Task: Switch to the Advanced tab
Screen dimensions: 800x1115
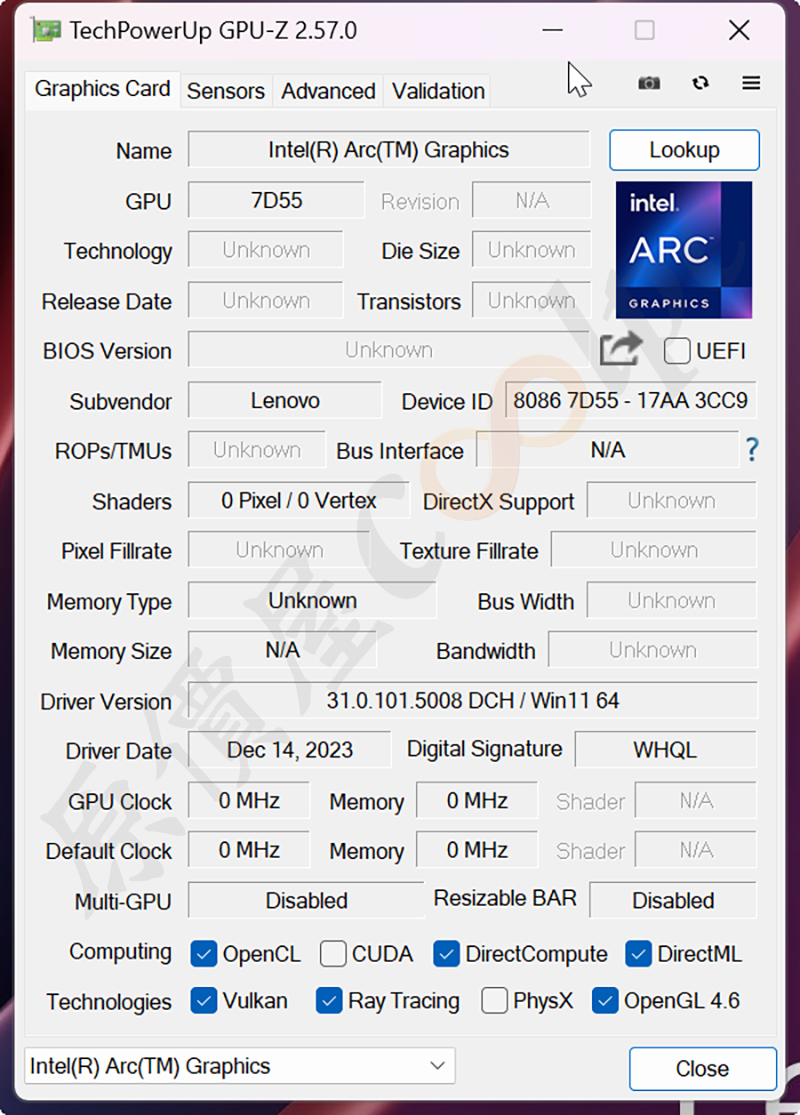Action: pos(328,91)
